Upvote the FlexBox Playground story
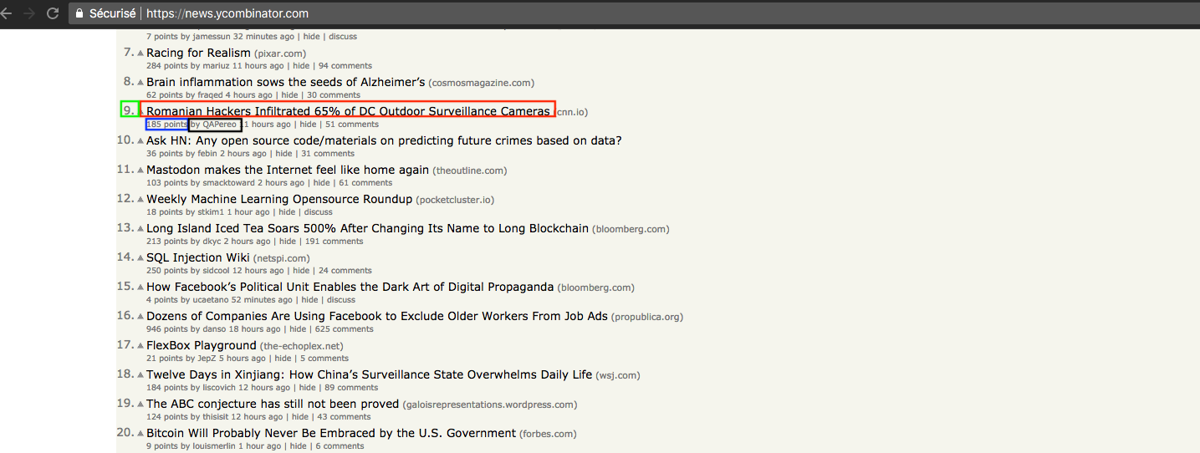The height and width of the screenshot is (453, 1200). tap(141, 345)
